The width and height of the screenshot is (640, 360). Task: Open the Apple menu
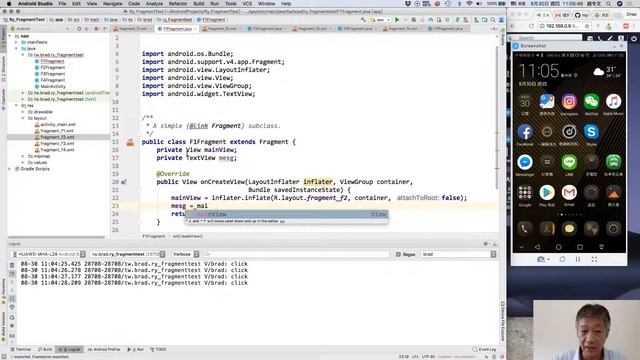point(9,4)
